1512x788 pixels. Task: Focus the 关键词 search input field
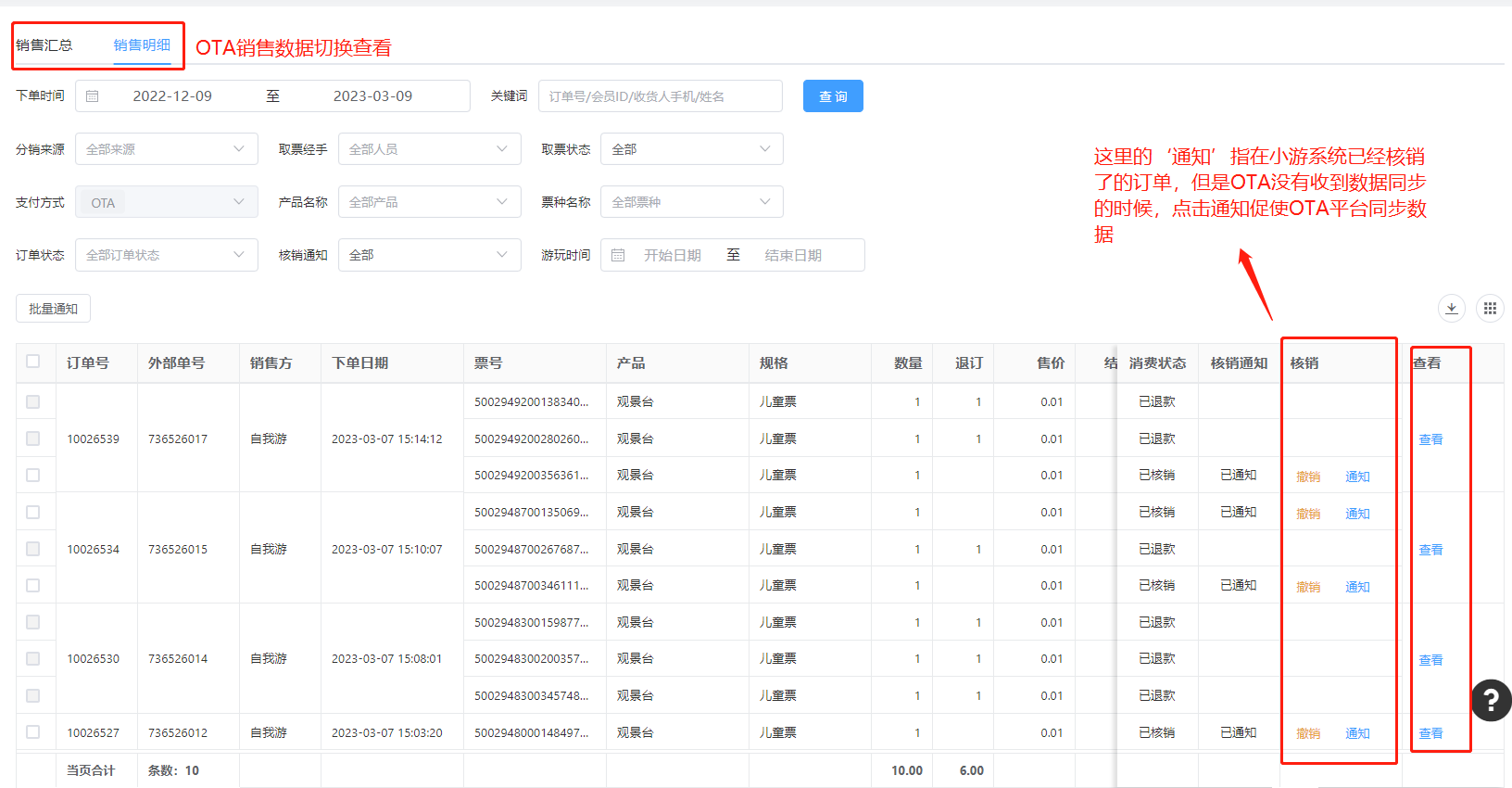coord(660,96)
